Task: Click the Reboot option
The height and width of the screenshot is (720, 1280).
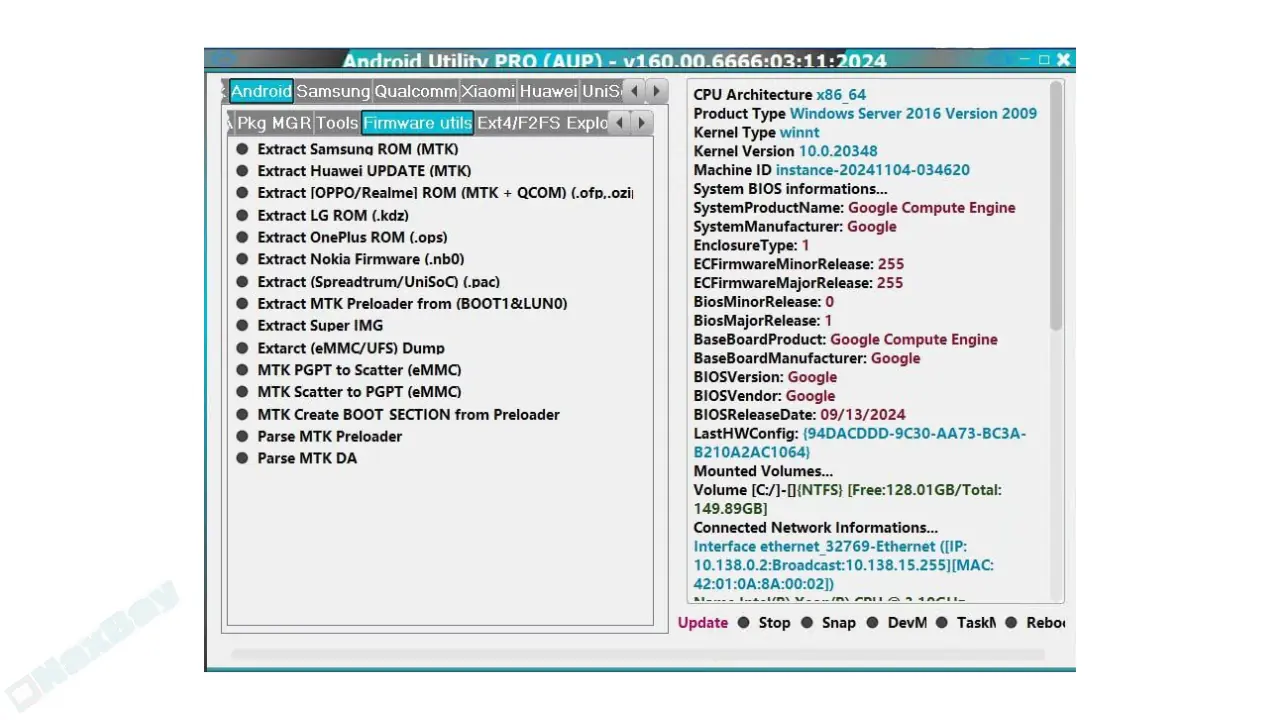Action: [1036, 622]
